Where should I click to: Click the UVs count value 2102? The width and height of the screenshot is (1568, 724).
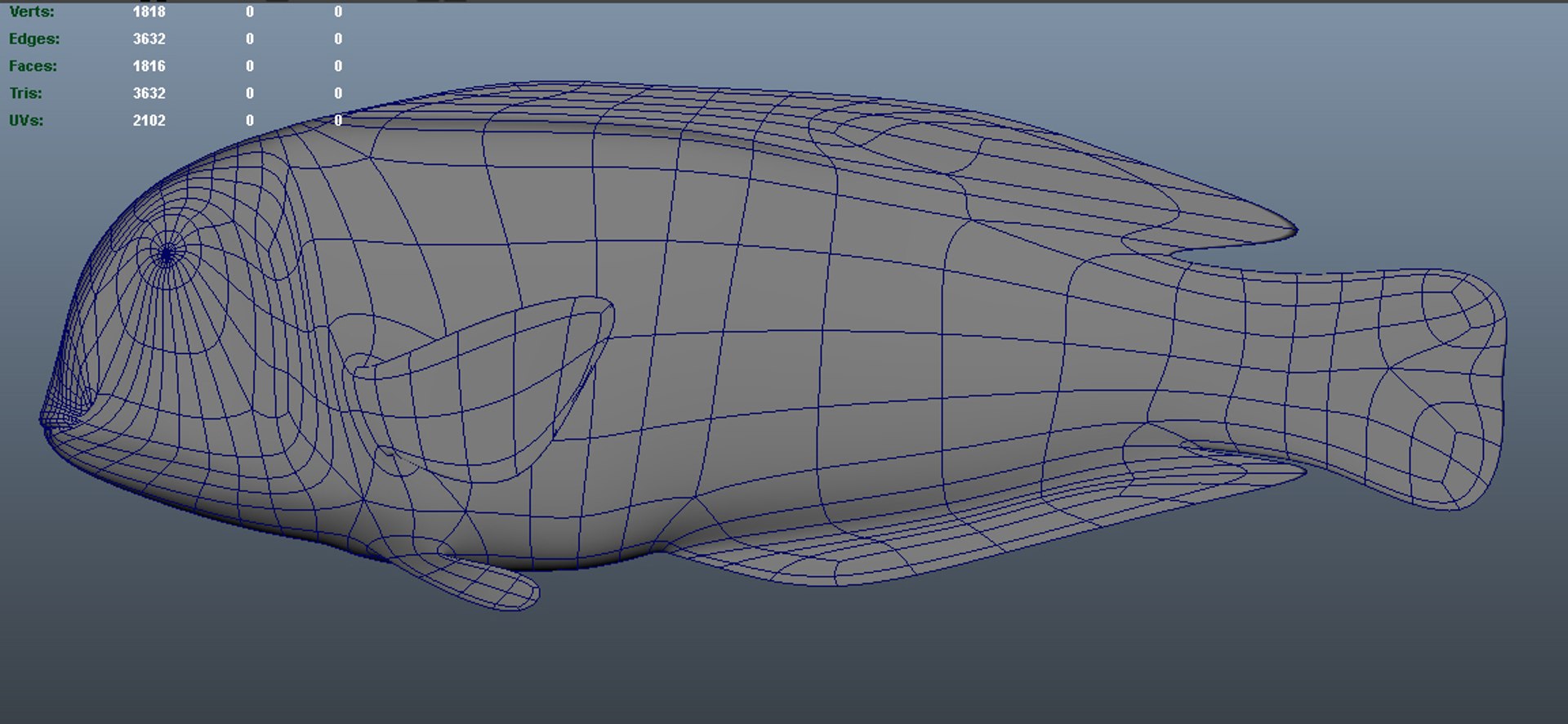pyautogui.click(x=149, y=120)
